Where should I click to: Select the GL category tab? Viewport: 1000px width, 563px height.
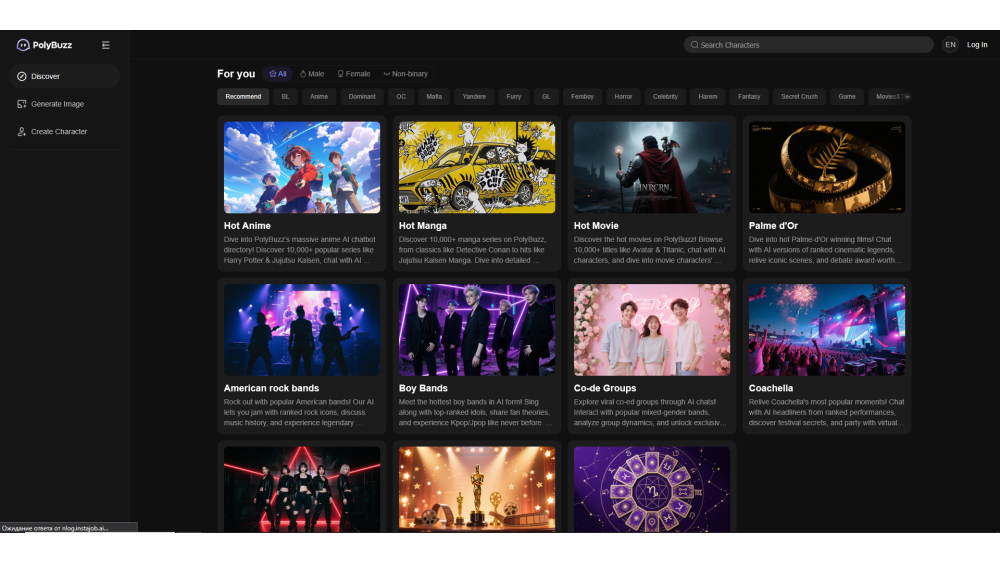(546, 97)
